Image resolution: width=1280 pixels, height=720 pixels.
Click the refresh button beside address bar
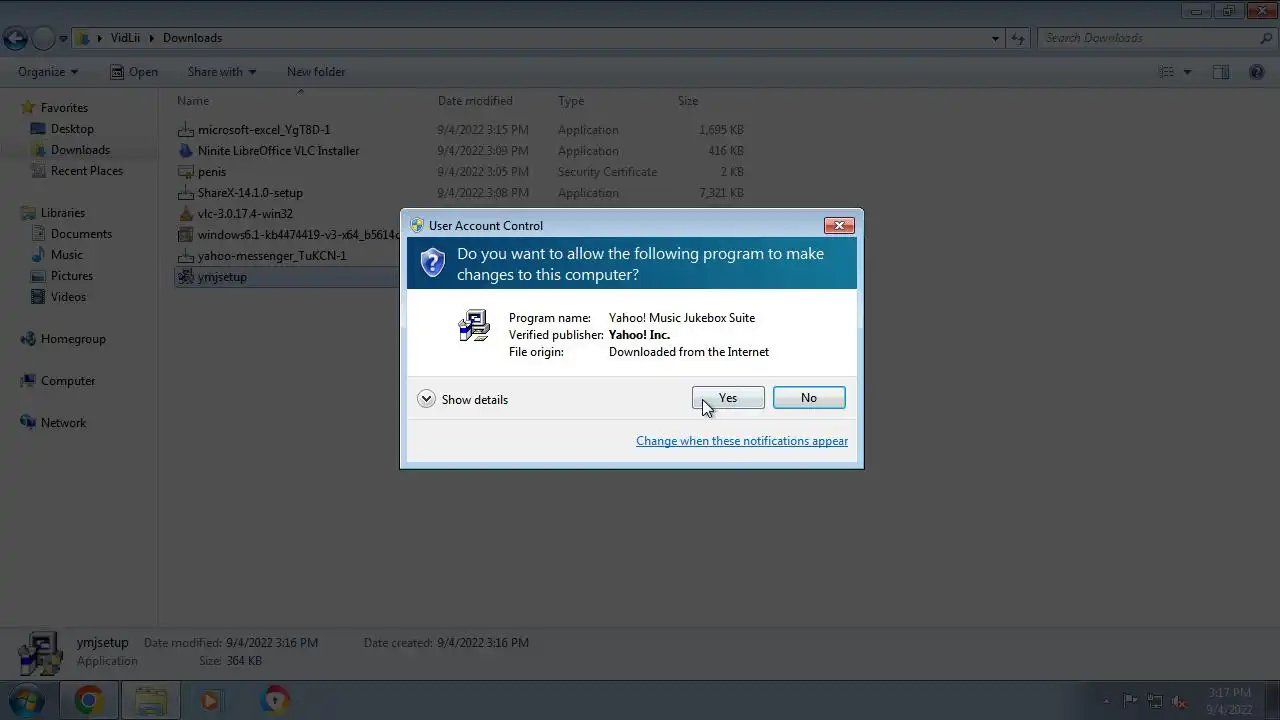(x=1018, y=39)
